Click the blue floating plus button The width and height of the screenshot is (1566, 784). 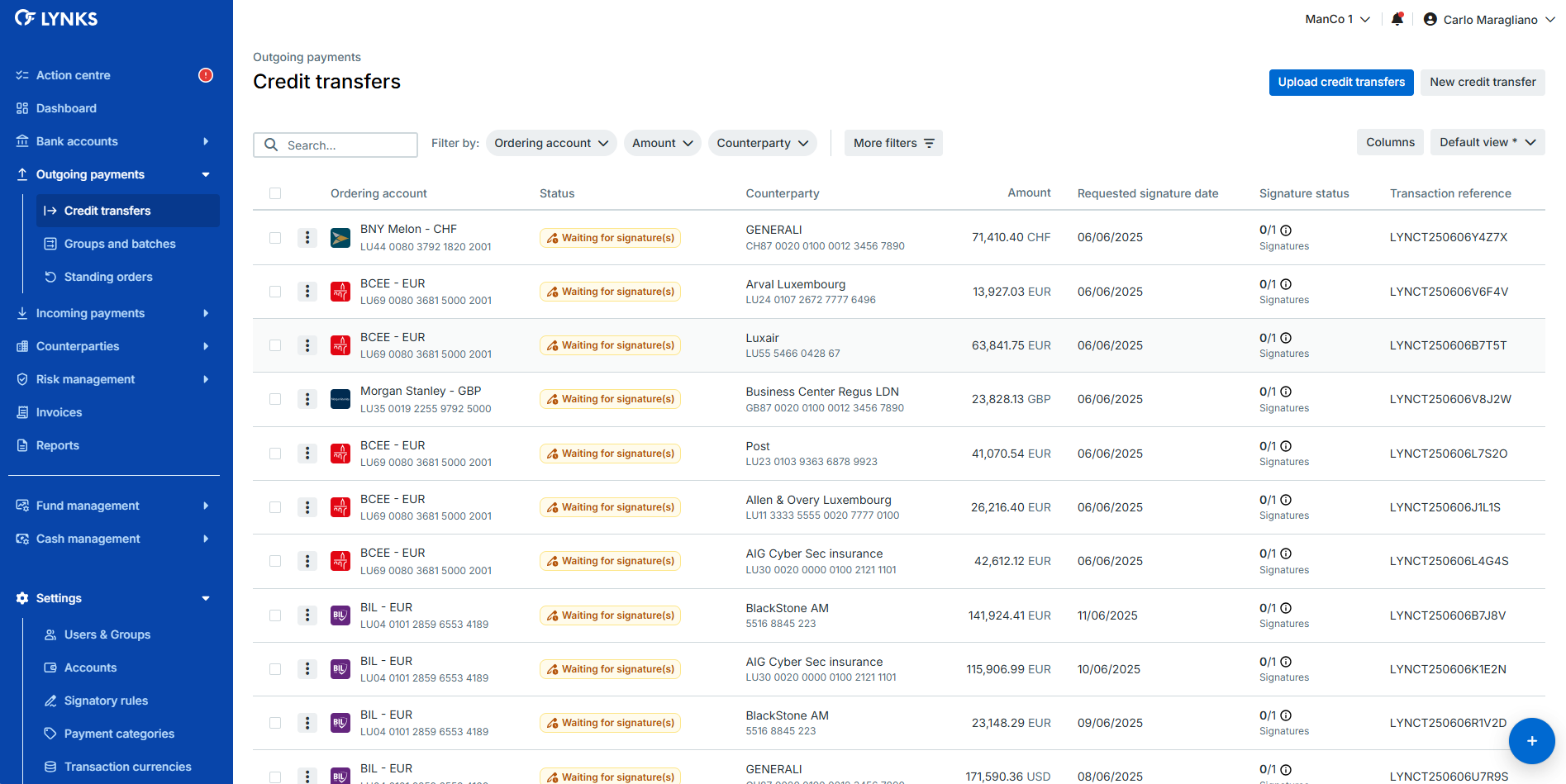1531,741
